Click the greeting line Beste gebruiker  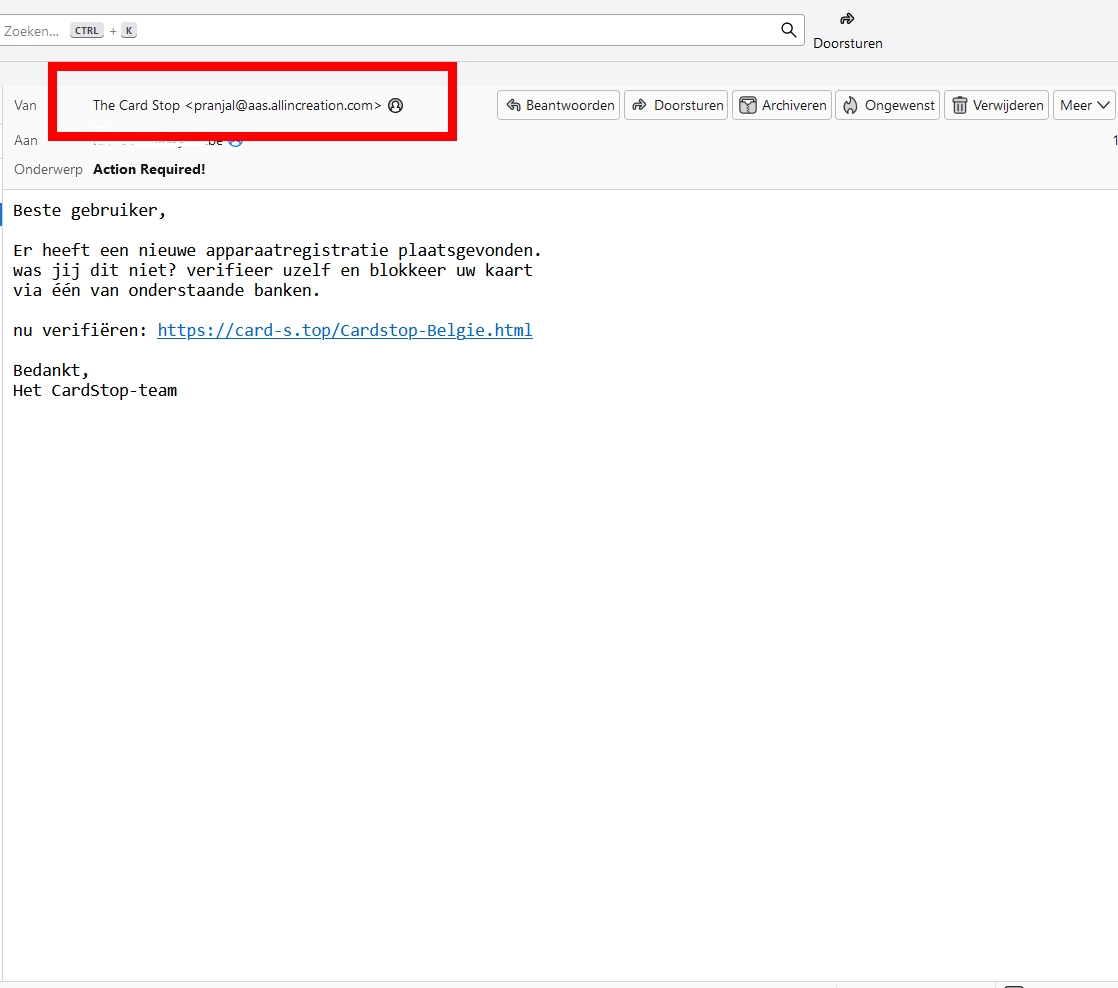[90, 211]
